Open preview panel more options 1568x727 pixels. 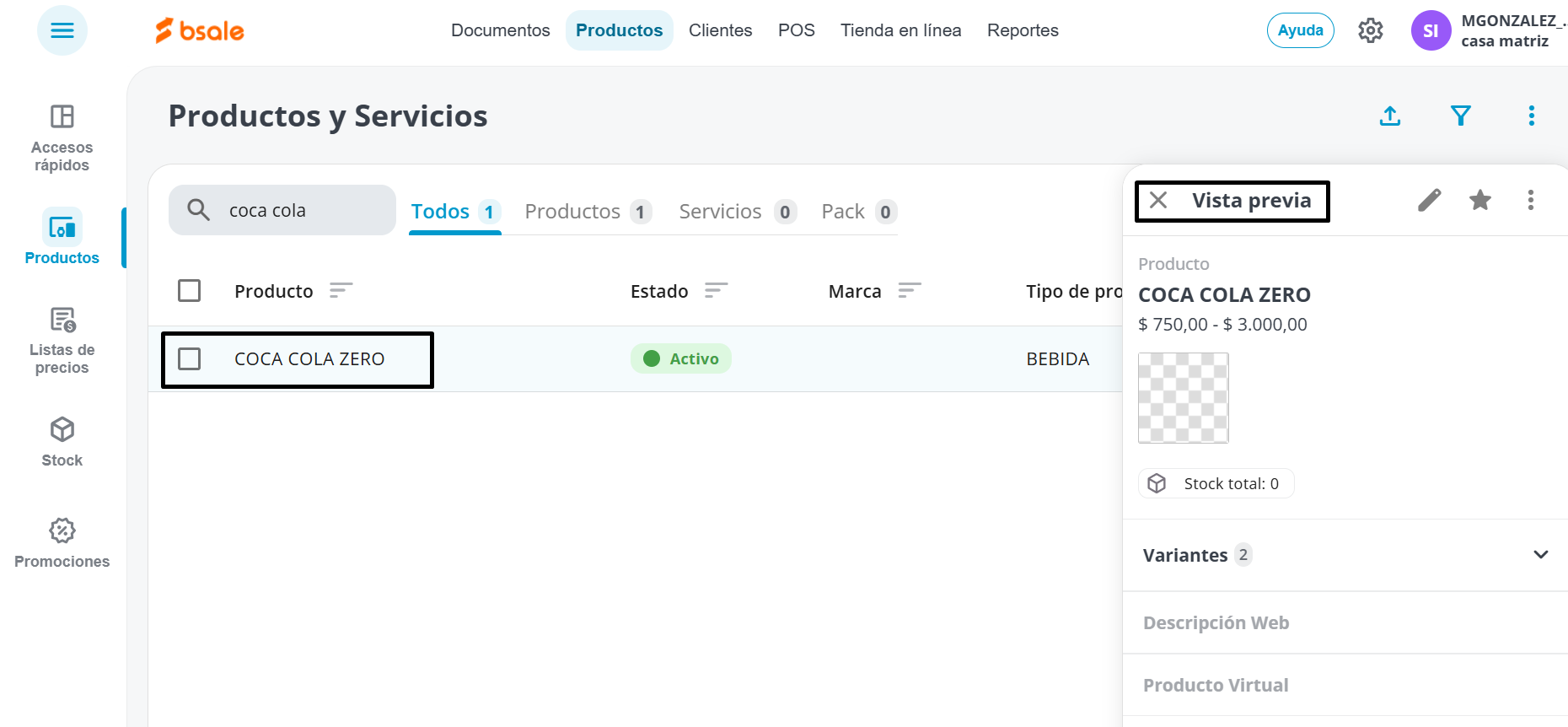pos(1531,200)
